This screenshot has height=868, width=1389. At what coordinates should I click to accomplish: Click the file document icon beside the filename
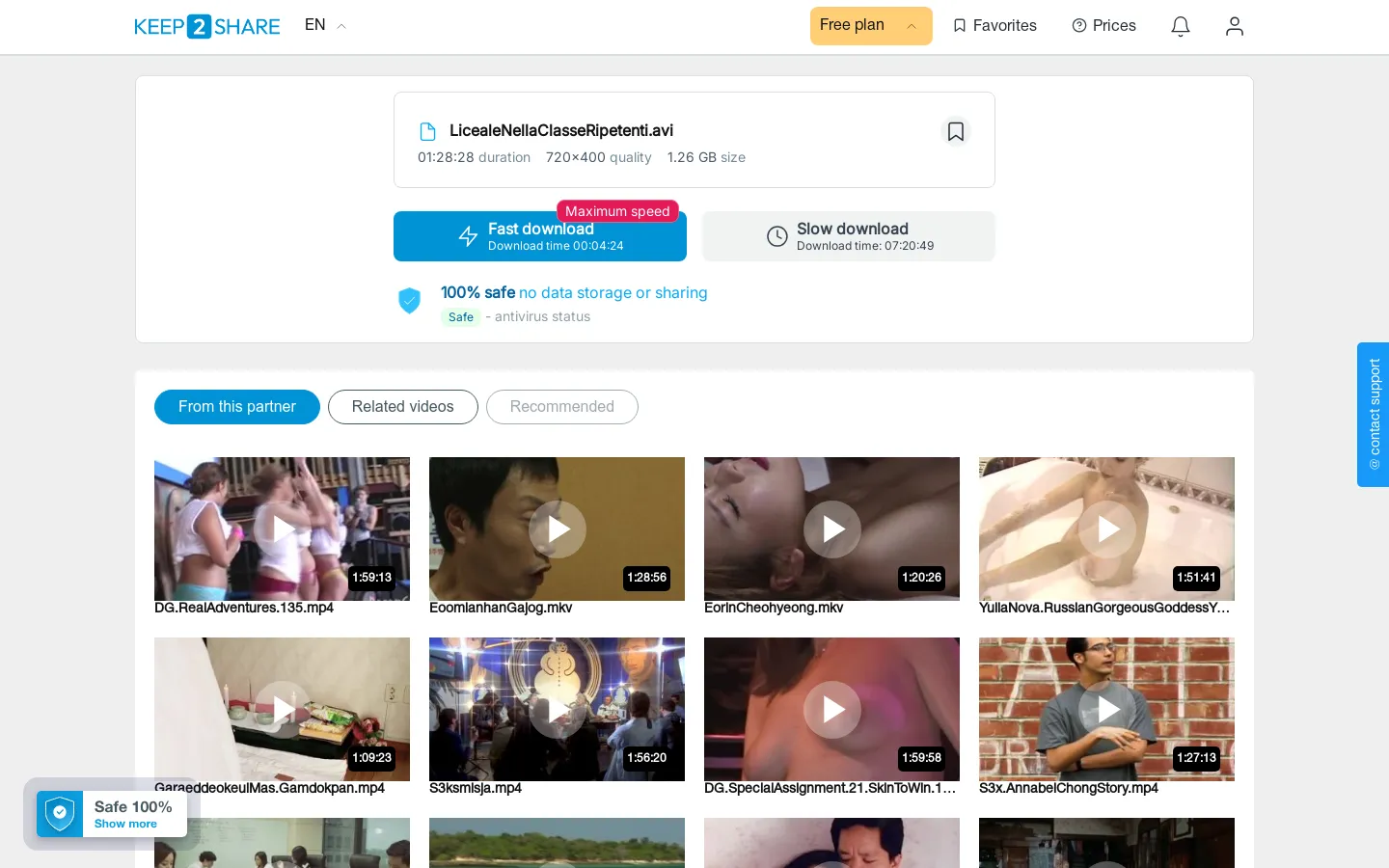click(427, 131)
